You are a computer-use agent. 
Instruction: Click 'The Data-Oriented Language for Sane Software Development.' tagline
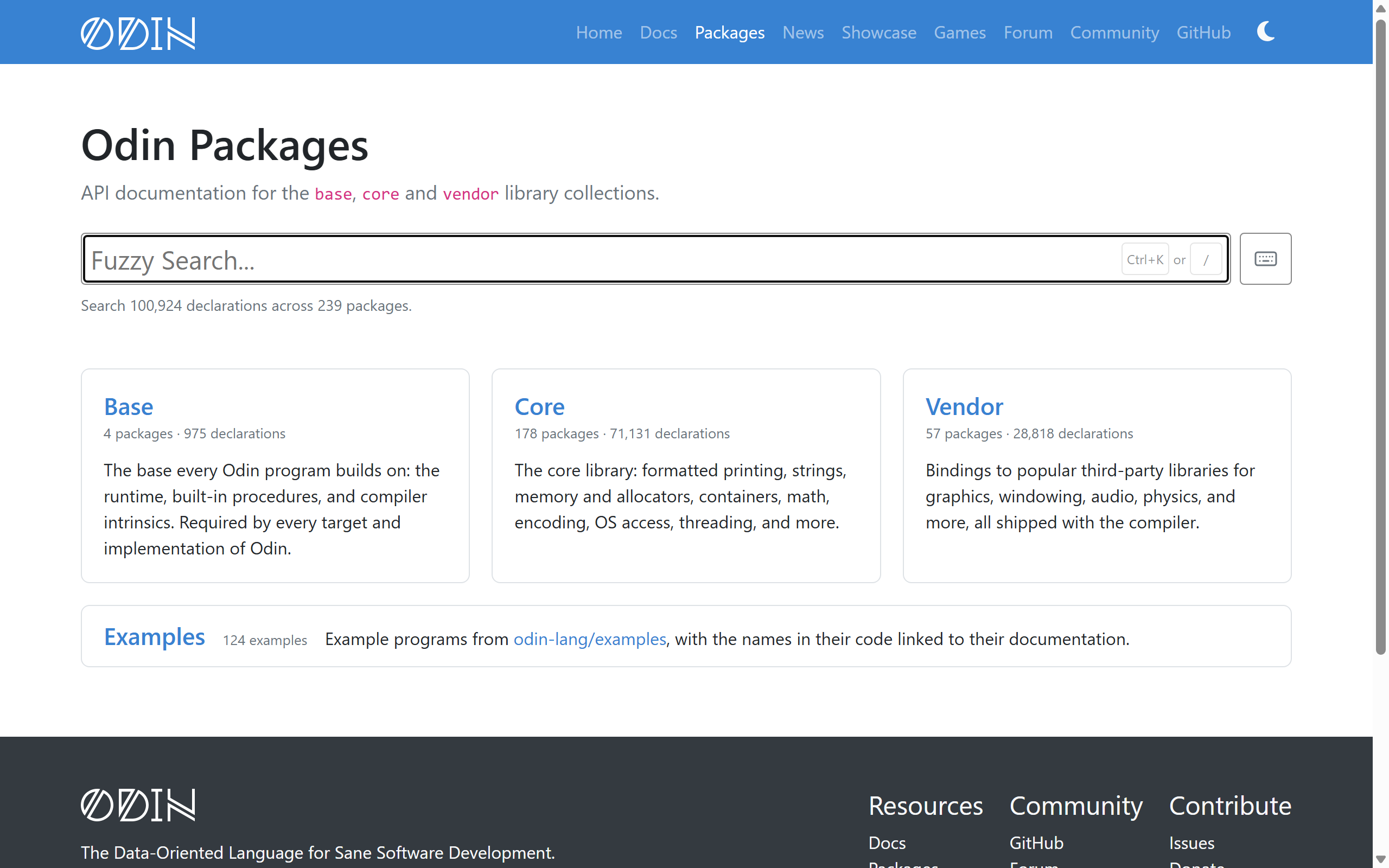(x=318, y=853)
